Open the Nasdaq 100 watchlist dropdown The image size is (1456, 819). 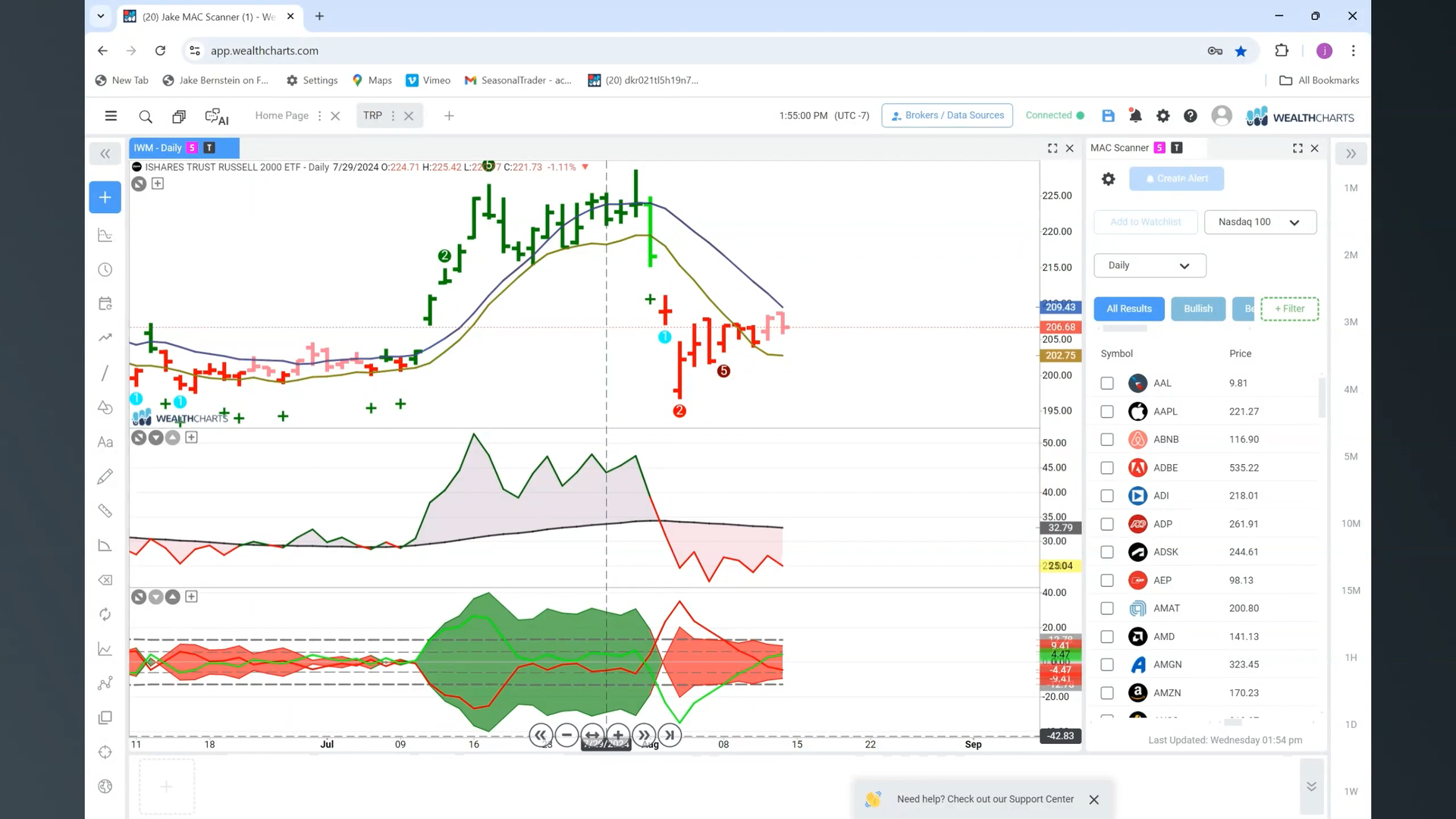(1260, 222)
